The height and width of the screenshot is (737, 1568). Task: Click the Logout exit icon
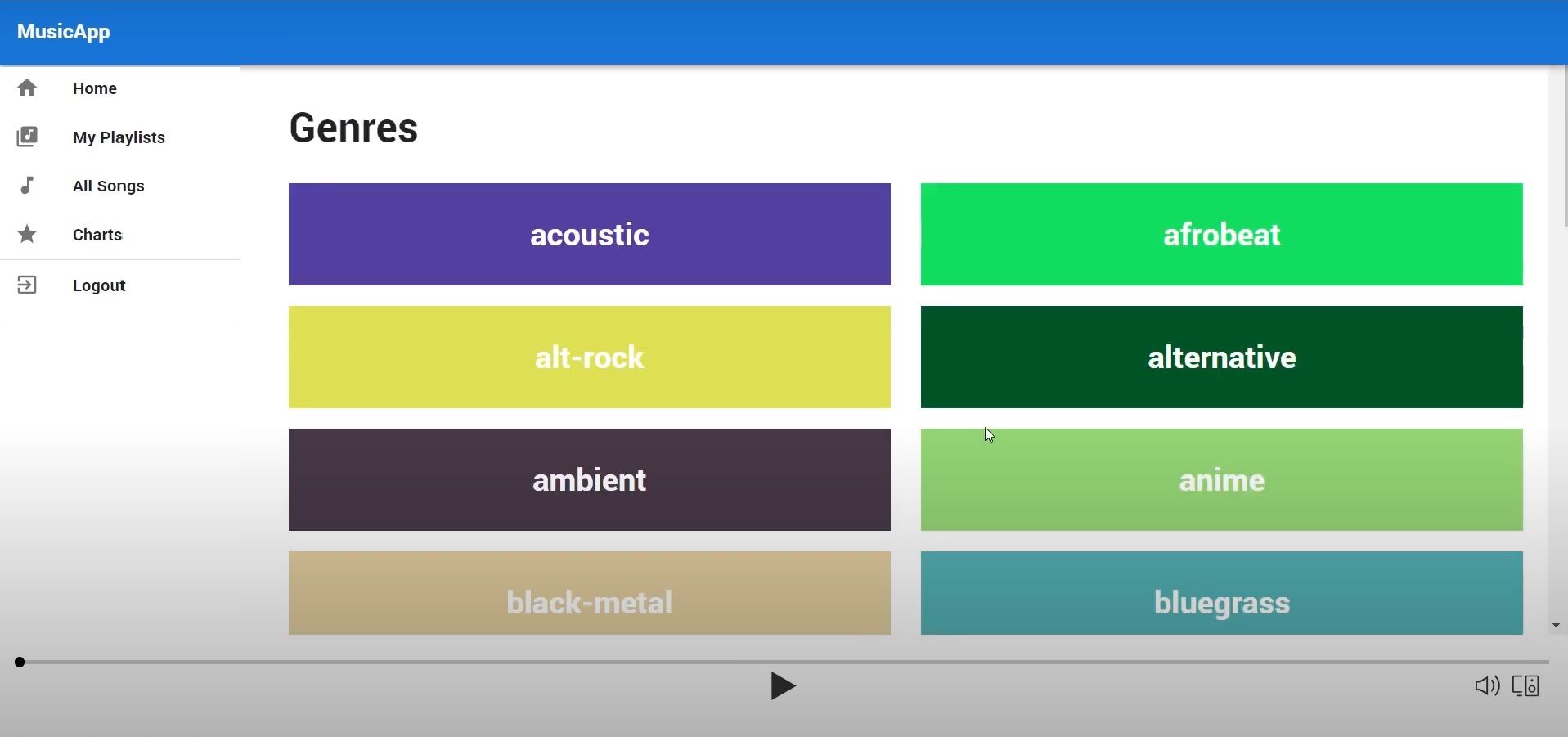(x=27, y=285)
